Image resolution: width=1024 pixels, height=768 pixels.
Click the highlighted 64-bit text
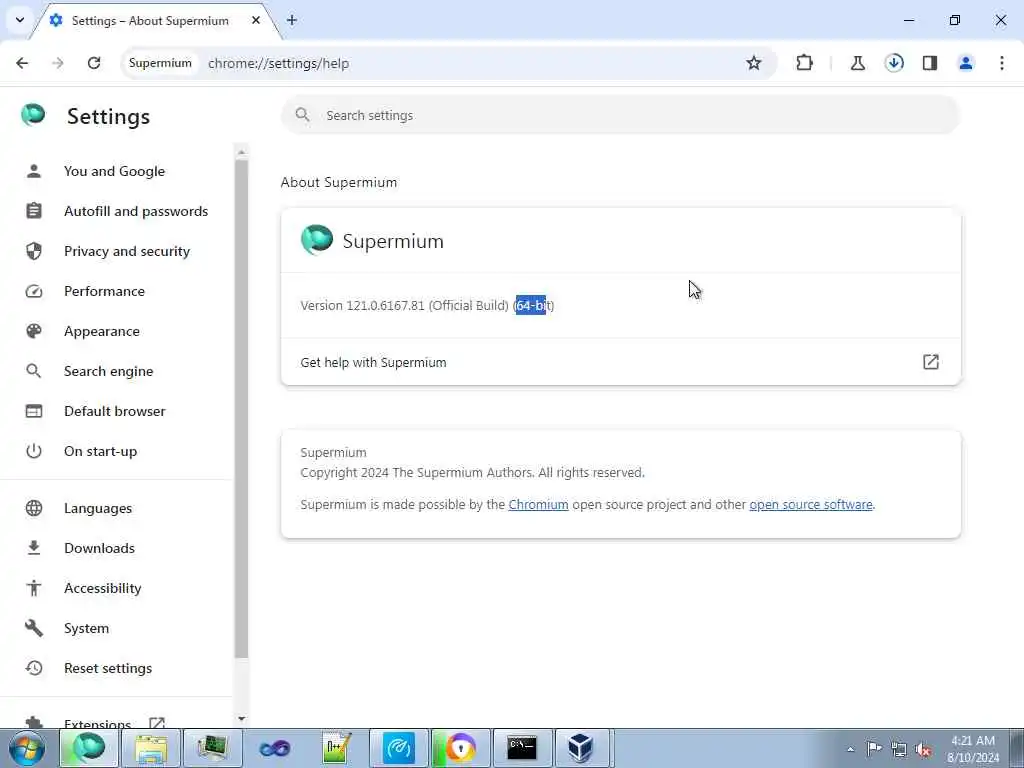(x=531, y=305)
